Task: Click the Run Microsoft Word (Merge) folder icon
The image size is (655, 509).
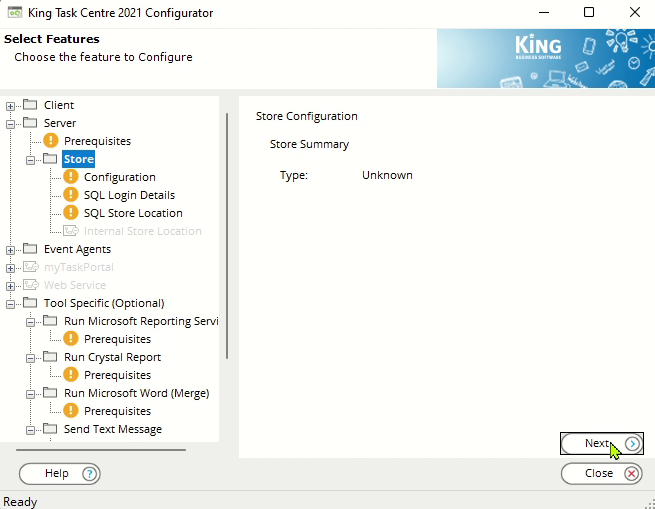Action: (x=50, y=392)
